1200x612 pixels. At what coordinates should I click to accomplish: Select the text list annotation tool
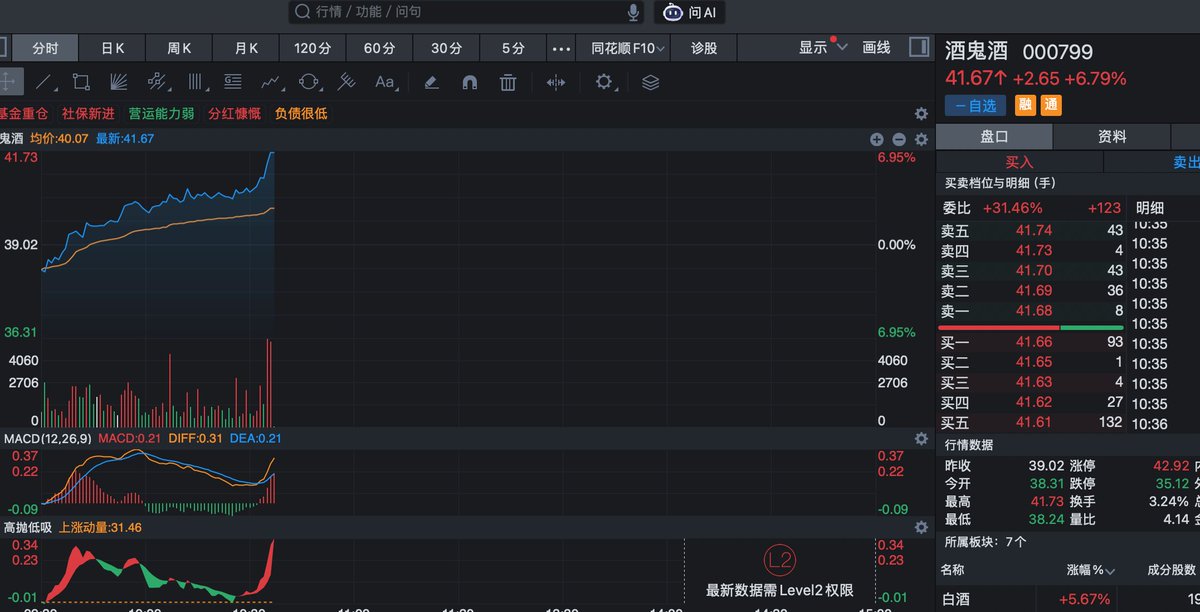tap(233, 82)
